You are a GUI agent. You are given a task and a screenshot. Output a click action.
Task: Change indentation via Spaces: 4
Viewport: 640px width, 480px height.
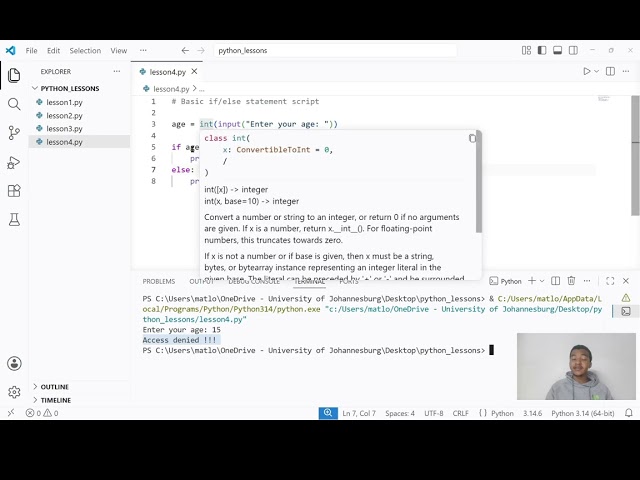400,413
